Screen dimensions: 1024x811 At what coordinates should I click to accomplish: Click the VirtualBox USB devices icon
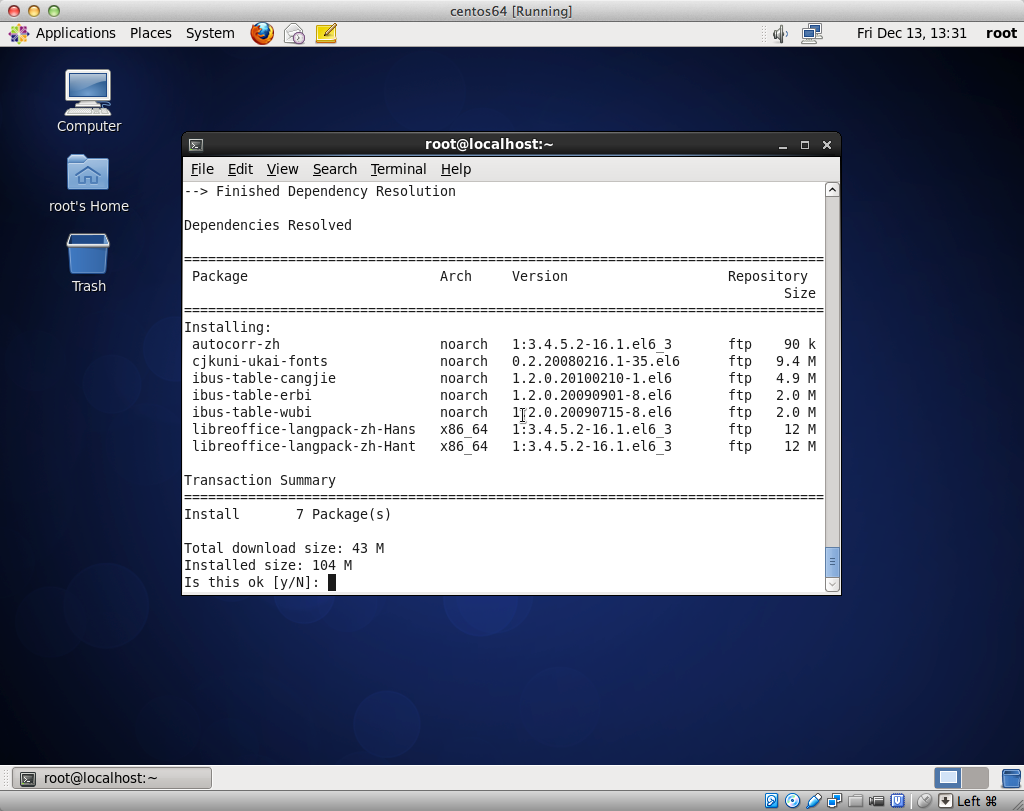(814, 801)
